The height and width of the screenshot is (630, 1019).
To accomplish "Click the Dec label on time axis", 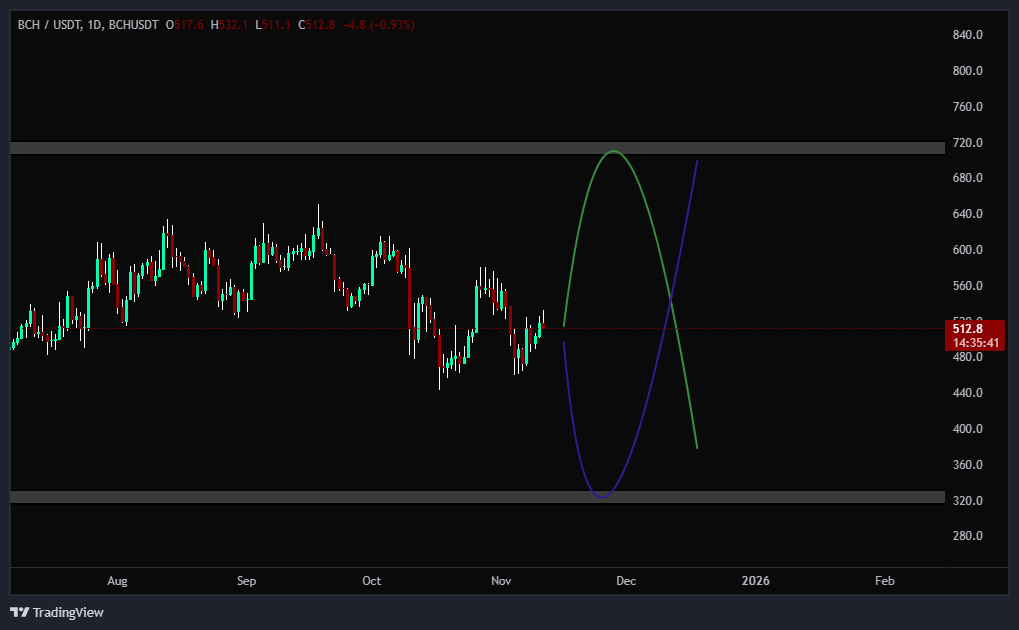I will [626, 581].
